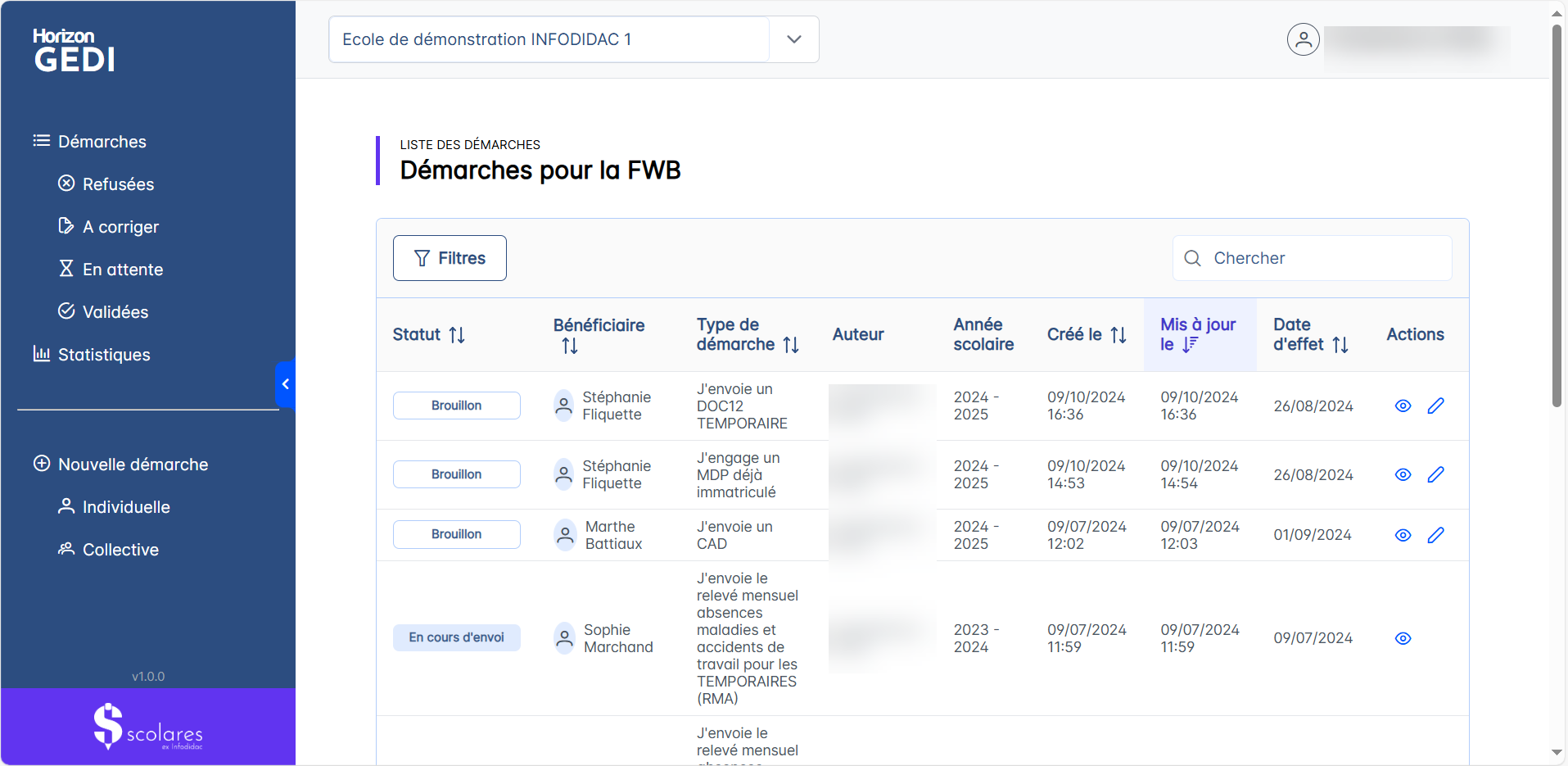Click the user profile avatar icon
The height and width of the screenshot is (766, 1568).
point(1303,39)
